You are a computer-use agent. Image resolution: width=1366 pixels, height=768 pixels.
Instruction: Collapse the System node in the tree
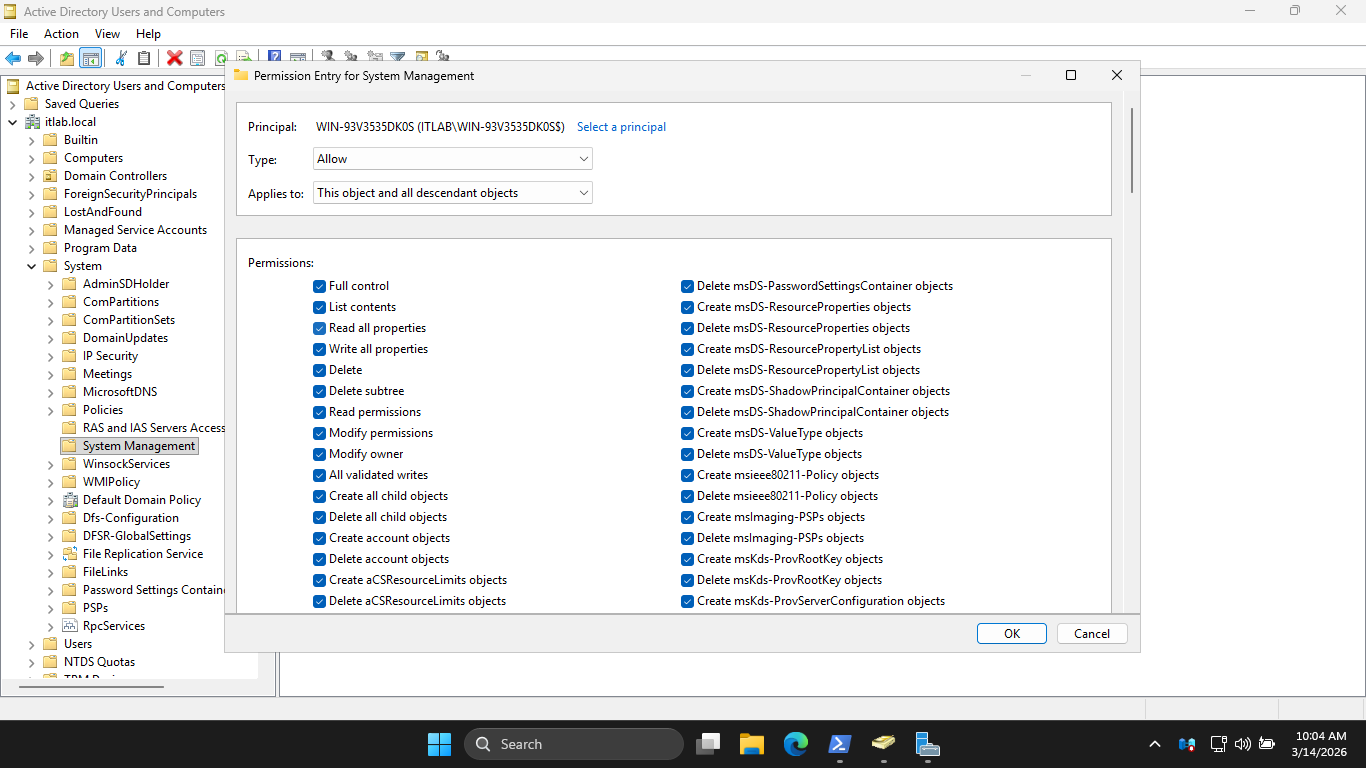click(x=31, y=266)
